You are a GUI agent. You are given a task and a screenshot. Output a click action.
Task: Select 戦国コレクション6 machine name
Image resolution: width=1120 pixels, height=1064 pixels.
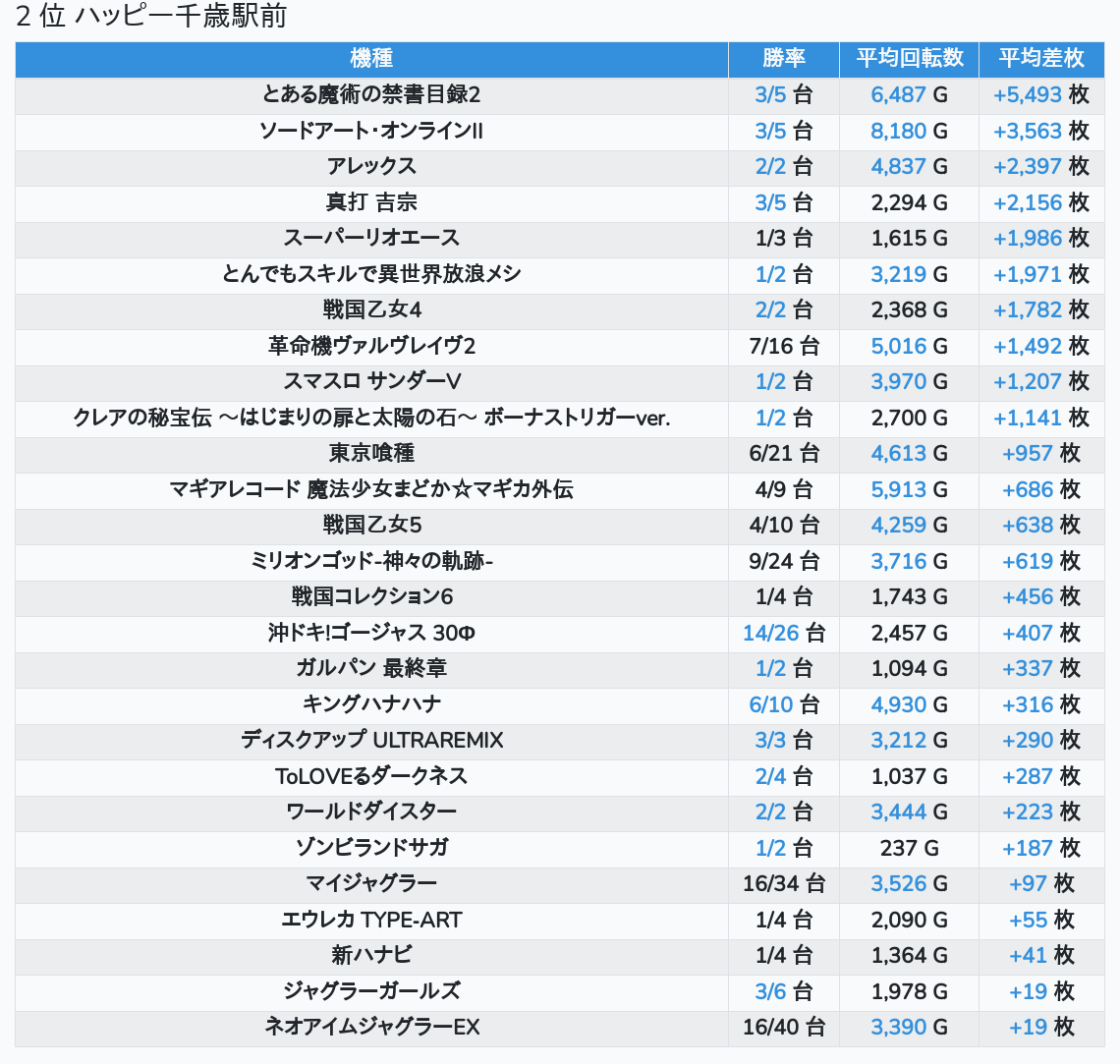coord(371,597)
